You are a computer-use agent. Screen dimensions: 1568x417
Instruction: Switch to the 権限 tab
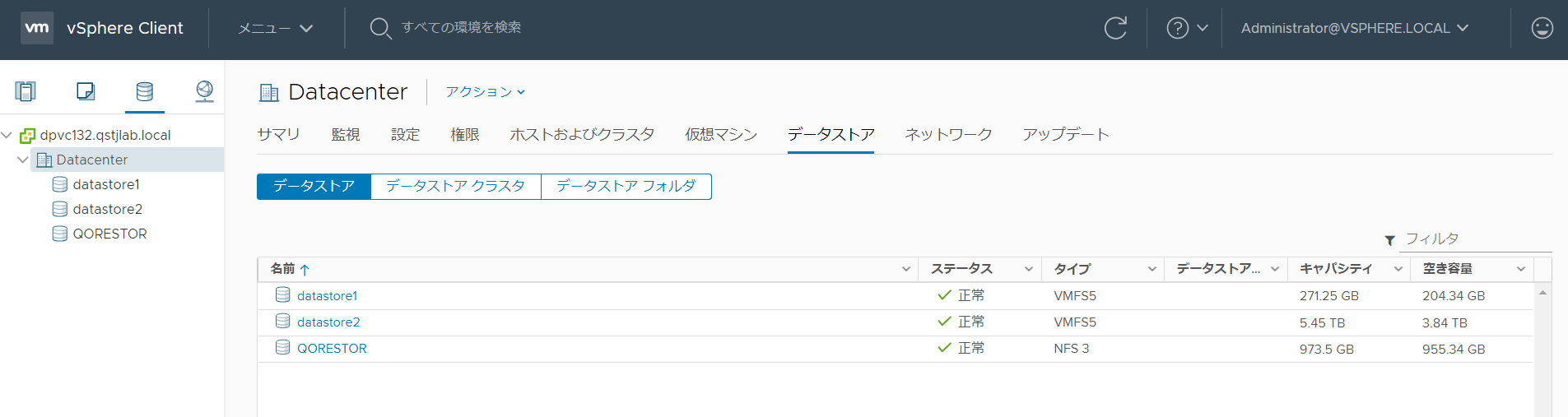coord(465,134)
